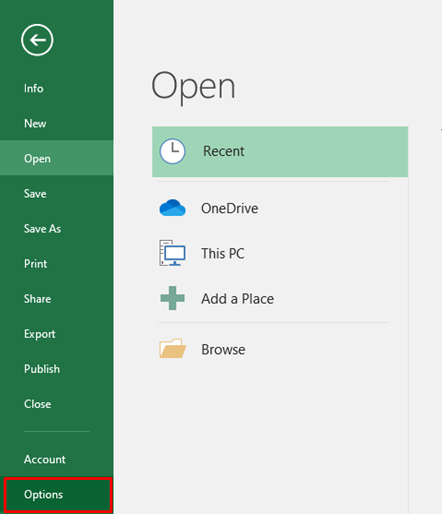Open the Info page
This screenshot has height=514, width=442.
click(57, 89)
